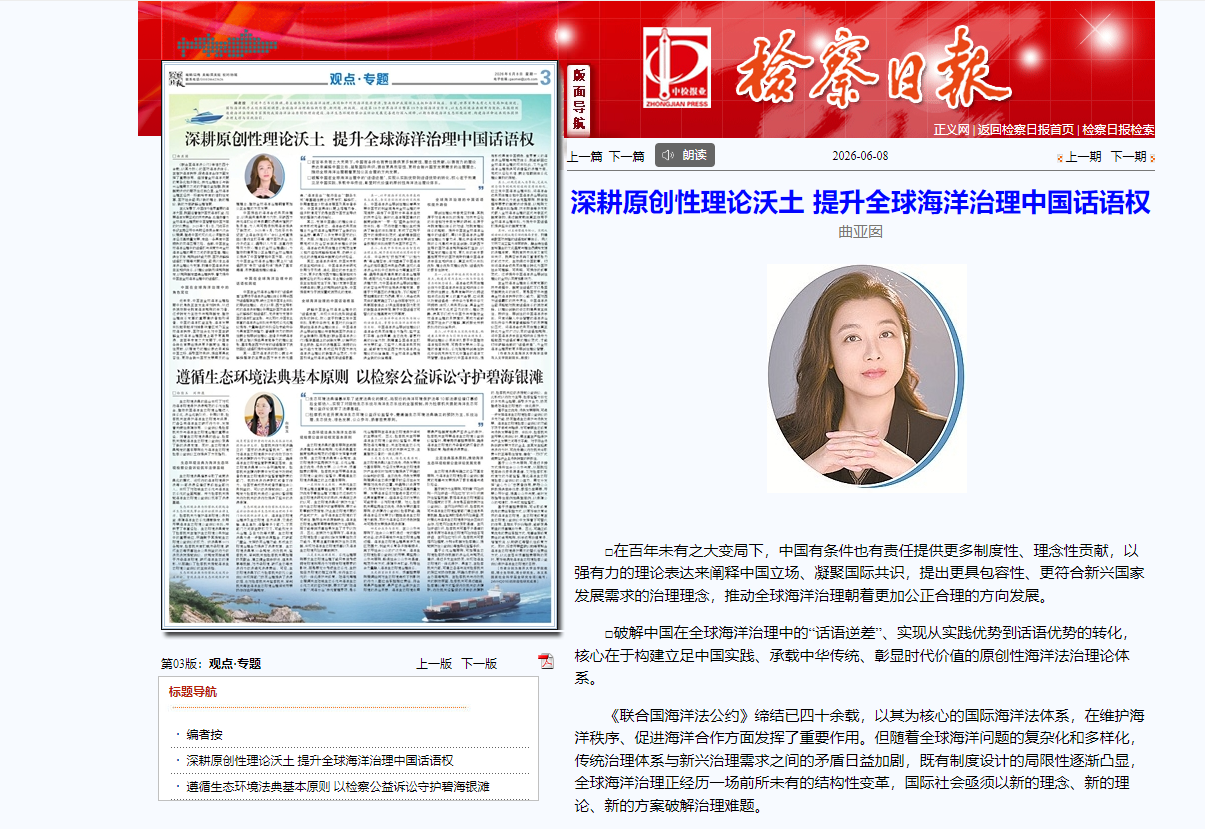This screenshot has width=1205, height=829.
Task: Click the blue article headline
Action: pyautogui.click(x=860, y=203)
